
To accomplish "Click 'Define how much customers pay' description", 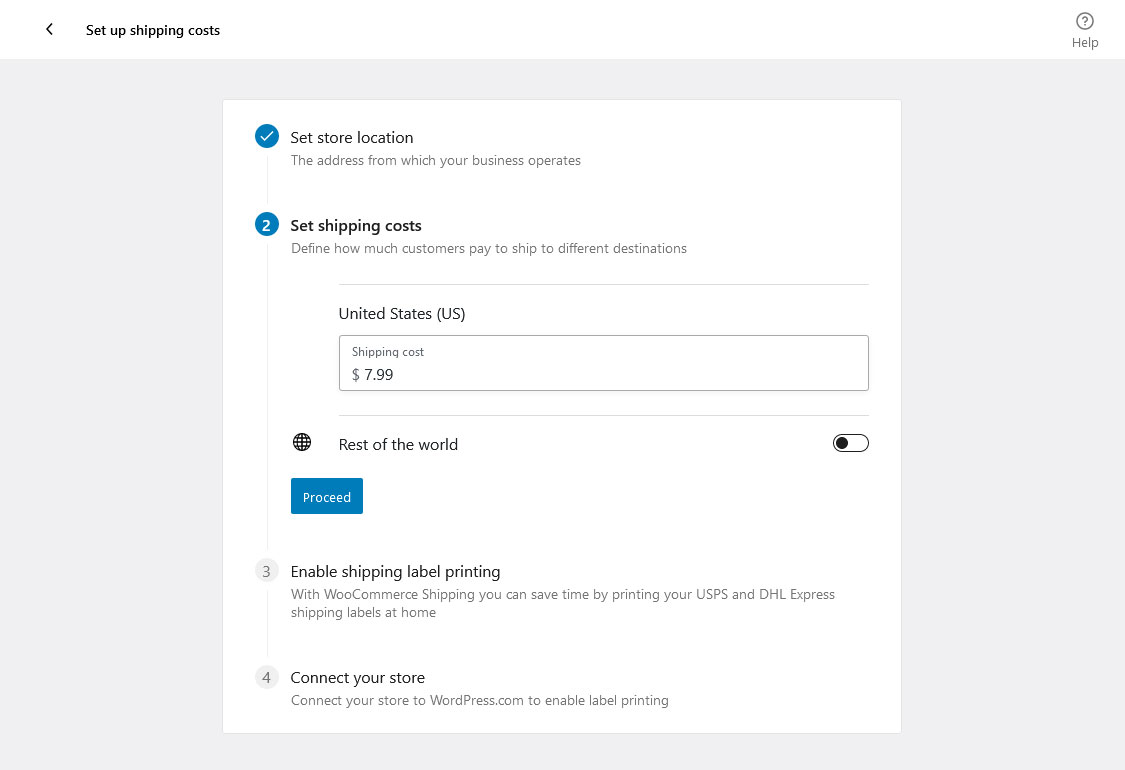I will tap(489, 248).
